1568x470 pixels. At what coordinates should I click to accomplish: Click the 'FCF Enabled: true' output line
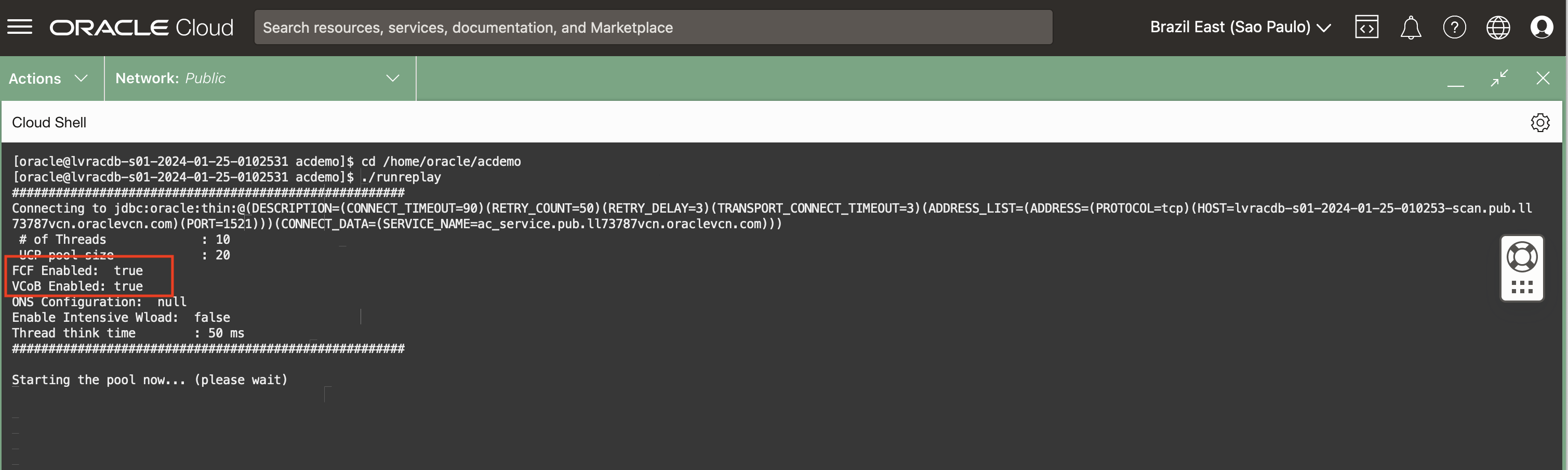[x=77, y=270]
